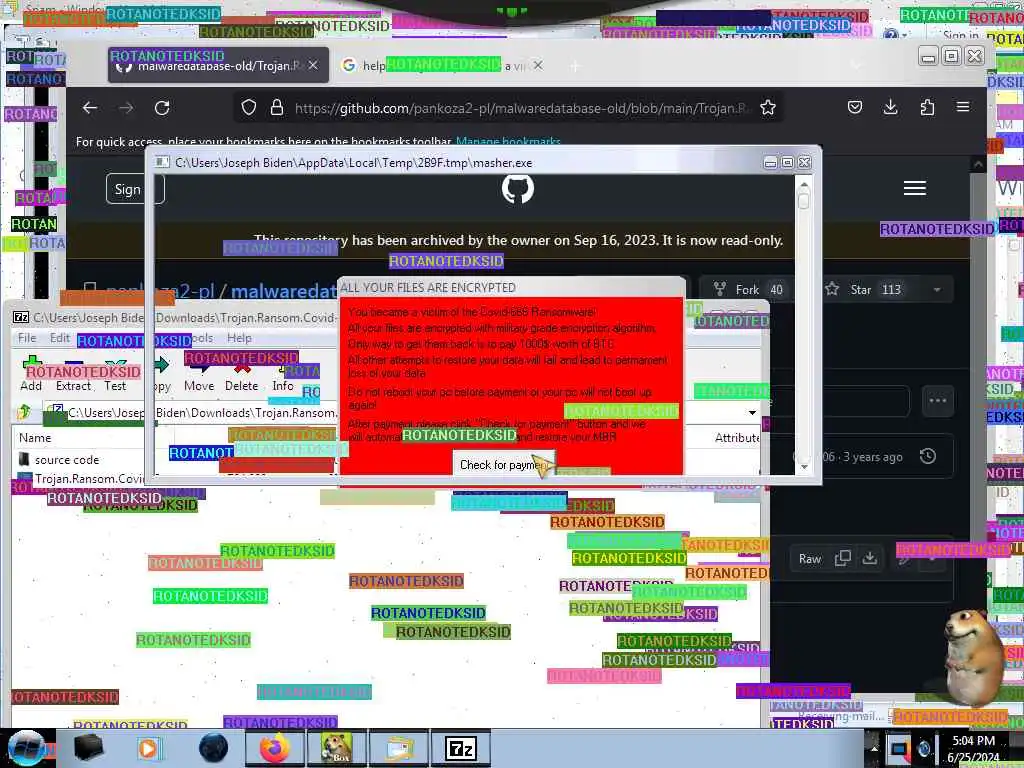Click 7-Zip Extract toolbar button
Image resolution: width=1024 pixels, height=768 pixels.
pyautogui.click(x=73, y=374)
